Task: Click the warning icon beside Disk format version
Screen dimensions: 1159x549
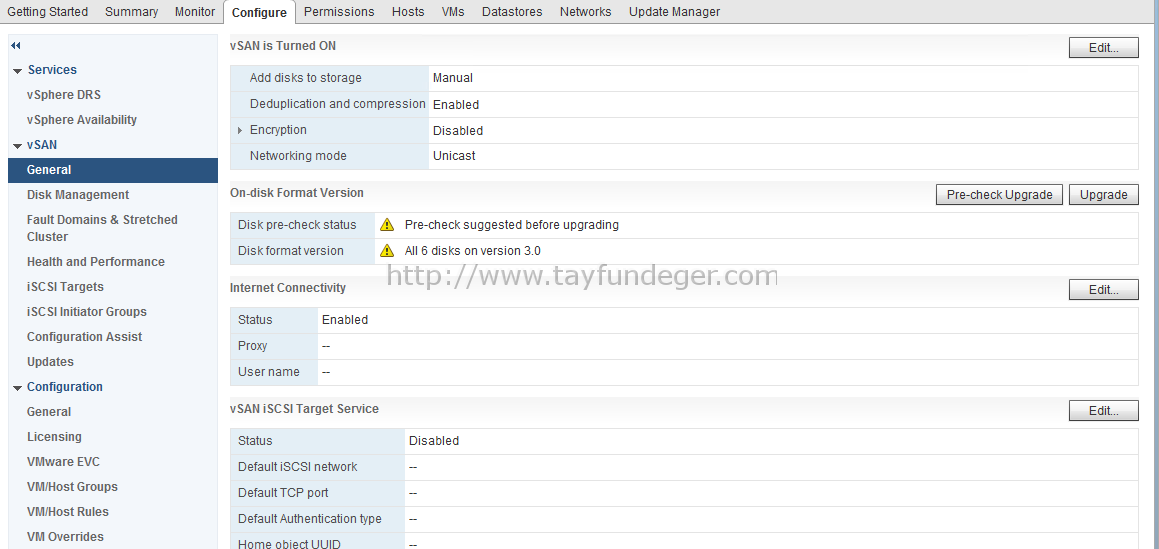Action: point(387,251)
